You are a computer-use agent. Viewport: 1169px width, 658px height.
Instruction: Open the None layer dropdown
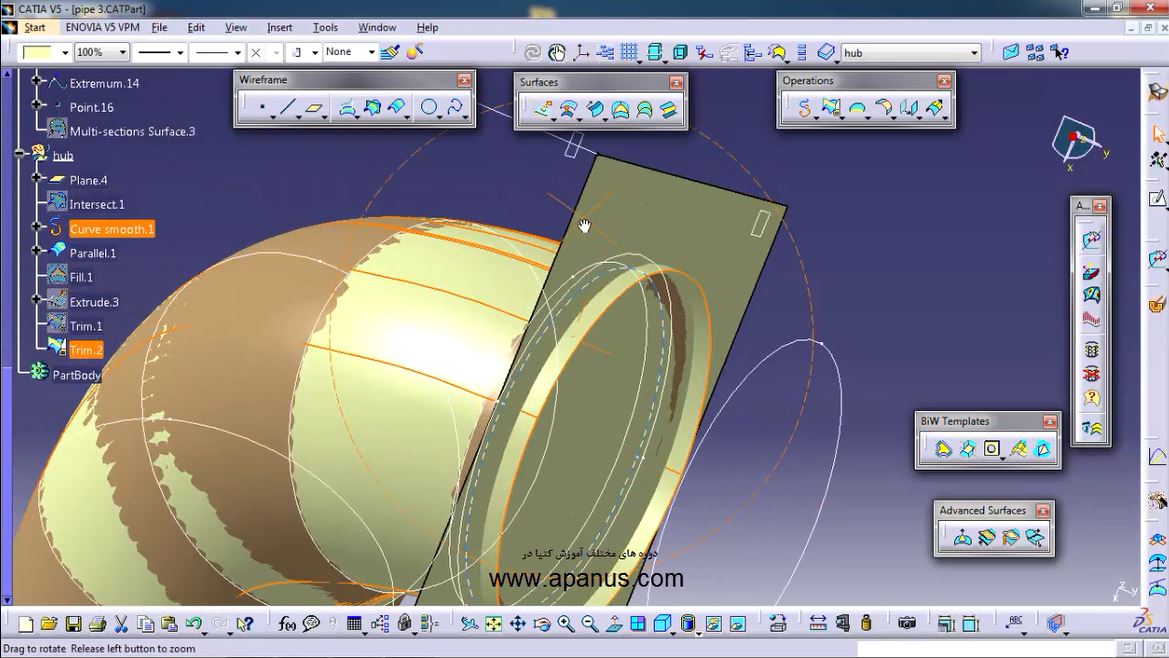pyautogui.click(x=371, y=52)
